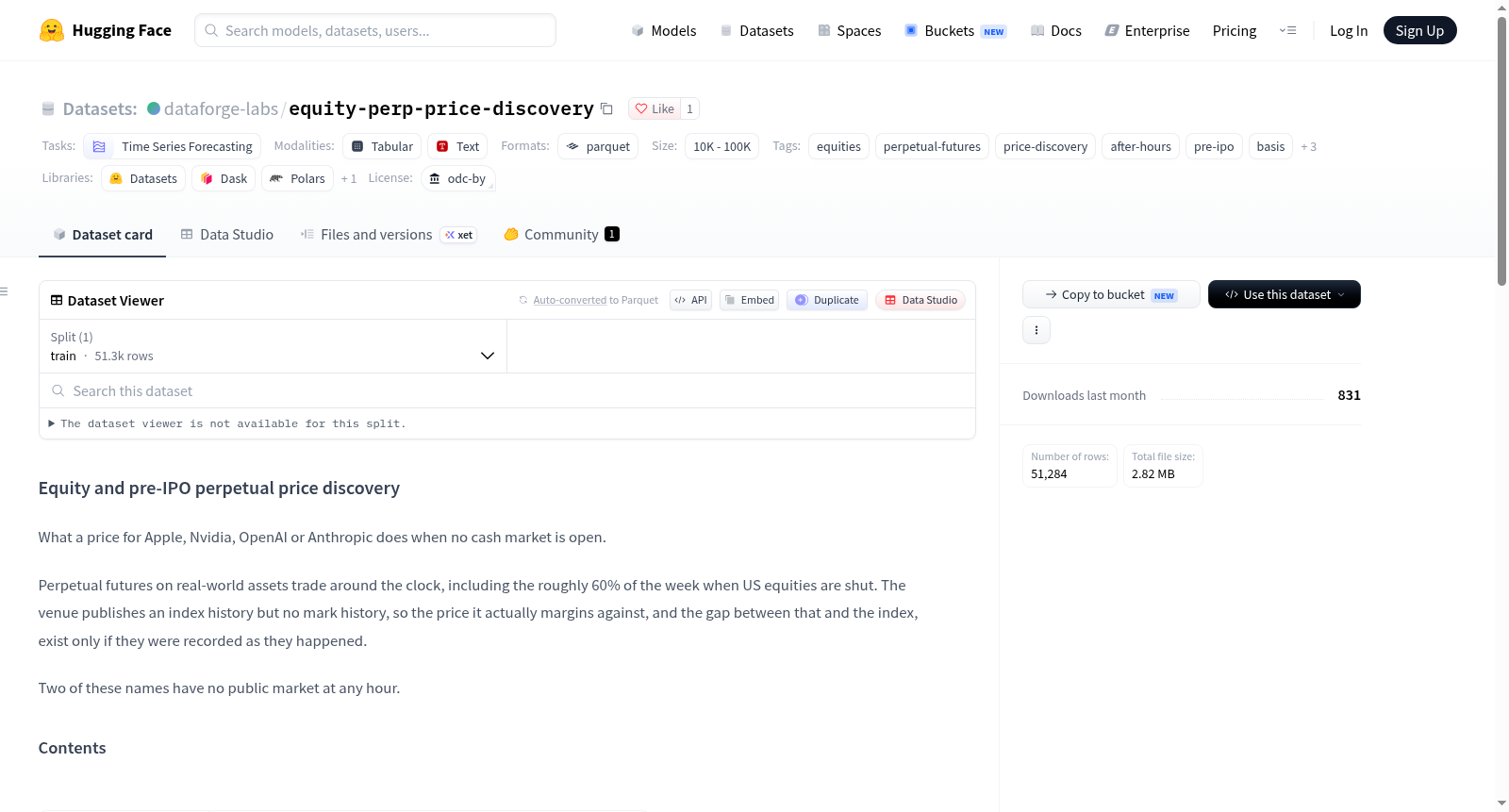This screenshot has width=1509, height=812.
Task: Focus the search models, datasets, users field
Action: (375, 30)
